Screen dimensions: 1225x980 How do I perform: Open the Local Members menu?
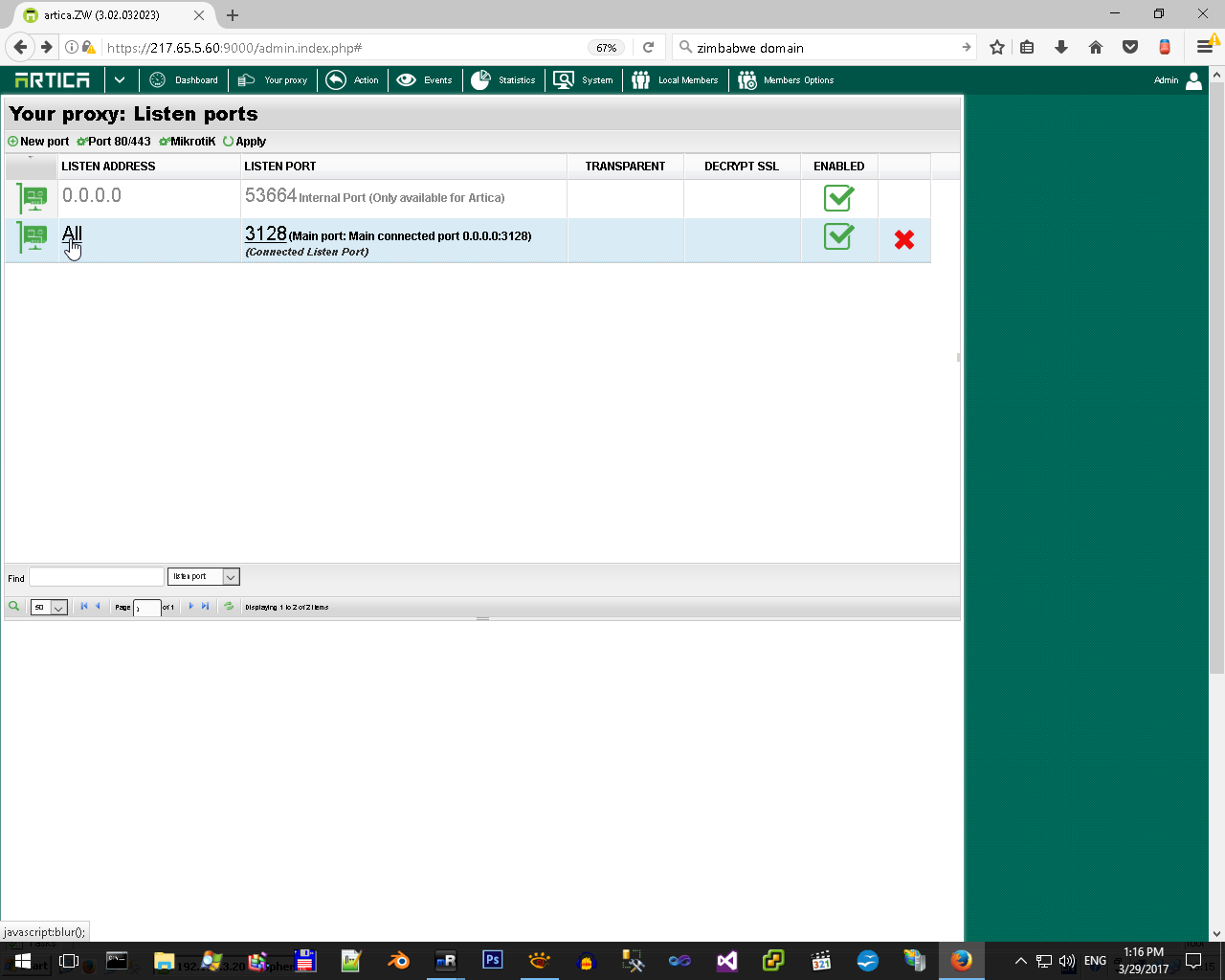click(x=675, y=80)
